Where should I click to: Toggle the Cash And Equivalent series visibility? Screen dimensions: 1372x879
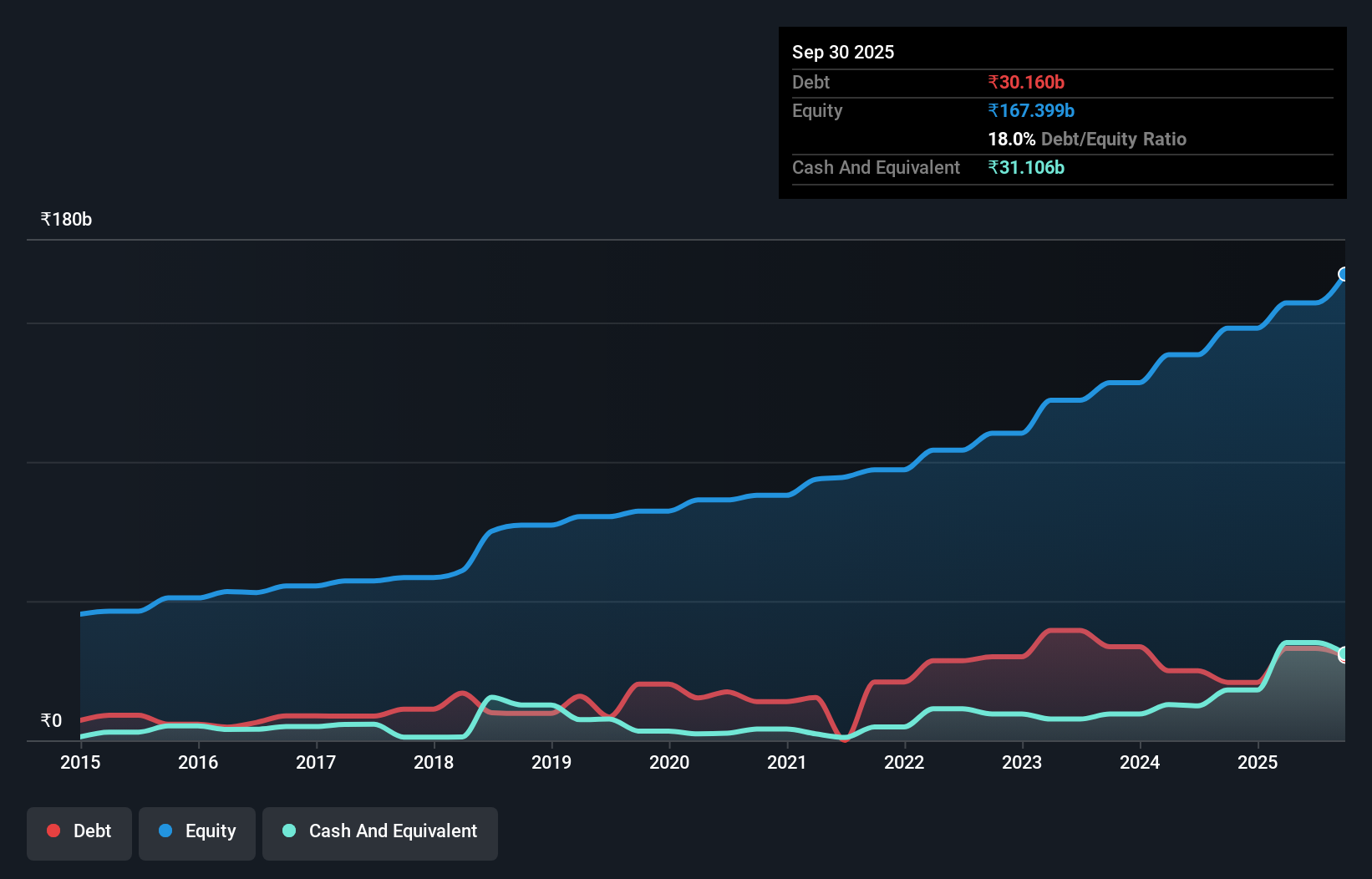tap(380, 833)
